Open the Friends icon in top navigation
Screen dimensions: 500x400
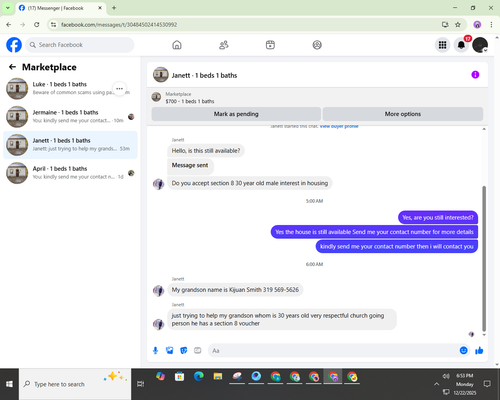click(224, 45)
